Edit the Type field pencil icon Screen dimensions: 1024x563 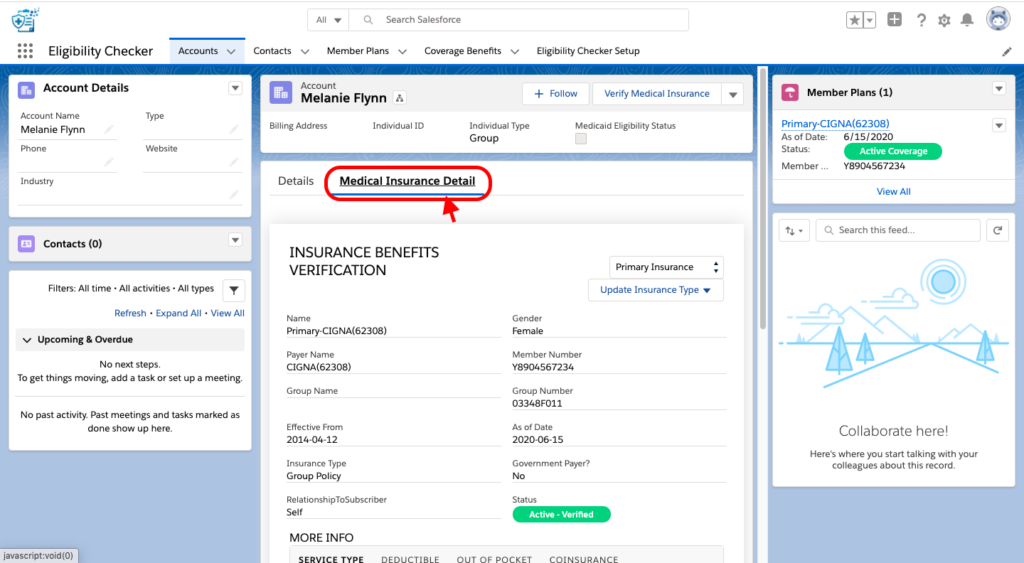(x=234, y=129)
